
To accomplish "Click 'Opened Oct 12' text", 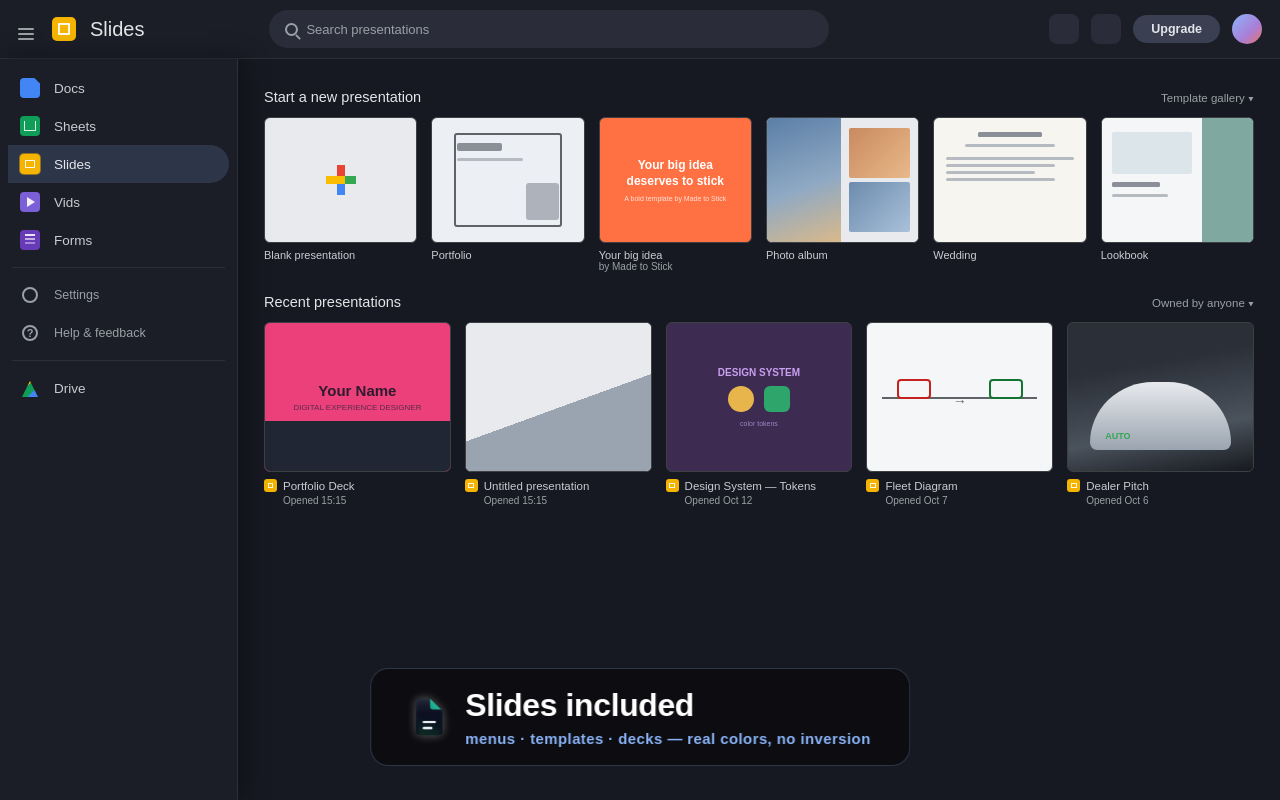I will point(718,501).
